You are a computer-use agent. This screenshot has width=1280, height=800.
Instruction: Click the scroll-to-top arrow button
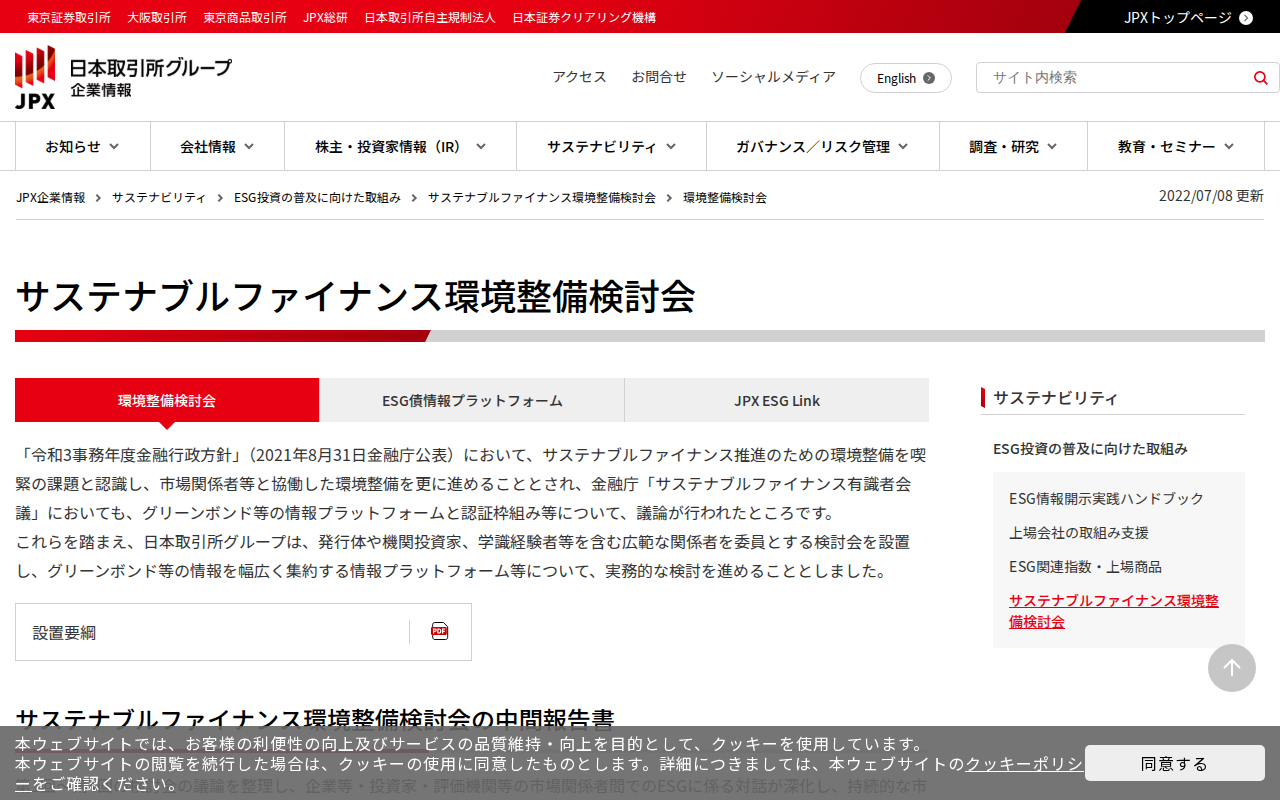pyautogui.click(x=1232, y=668)
